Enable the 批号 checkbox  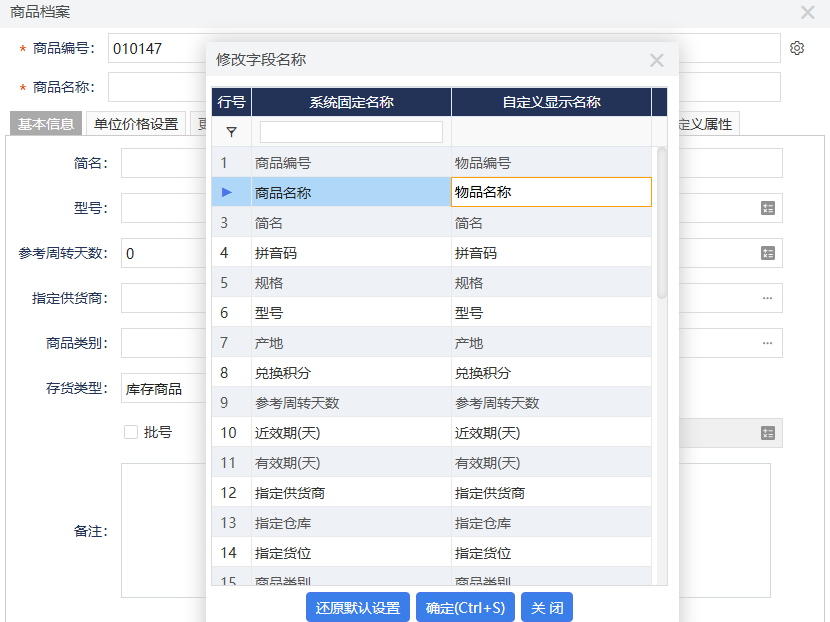pyautogui.click(x=128, y=433)
